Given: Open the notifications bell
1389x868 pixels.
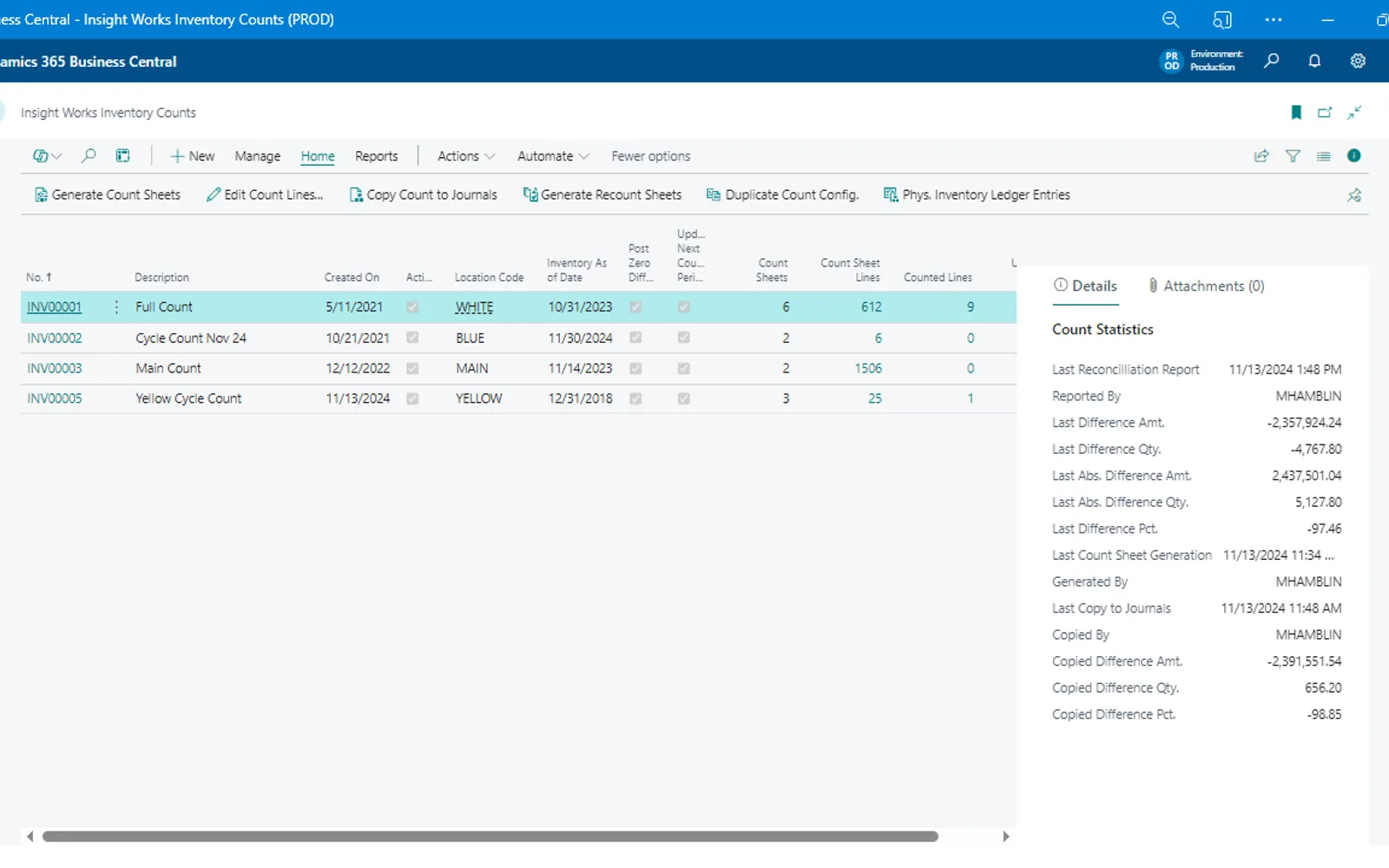Looking at the screenshot, I should (x=1314, y=61).
